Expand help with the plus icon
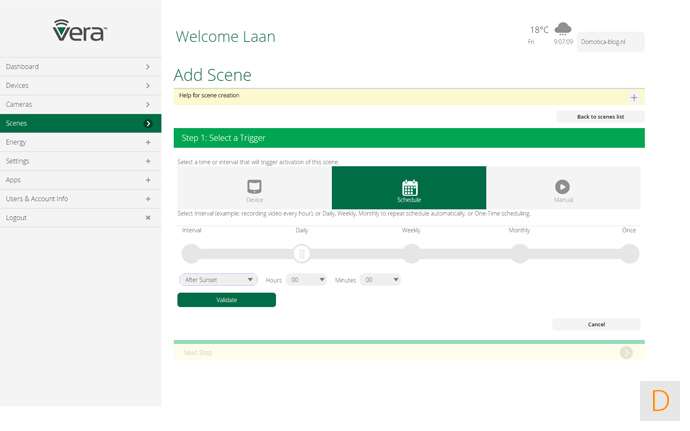This screenshot has height=431, width=690. (633, 97)
